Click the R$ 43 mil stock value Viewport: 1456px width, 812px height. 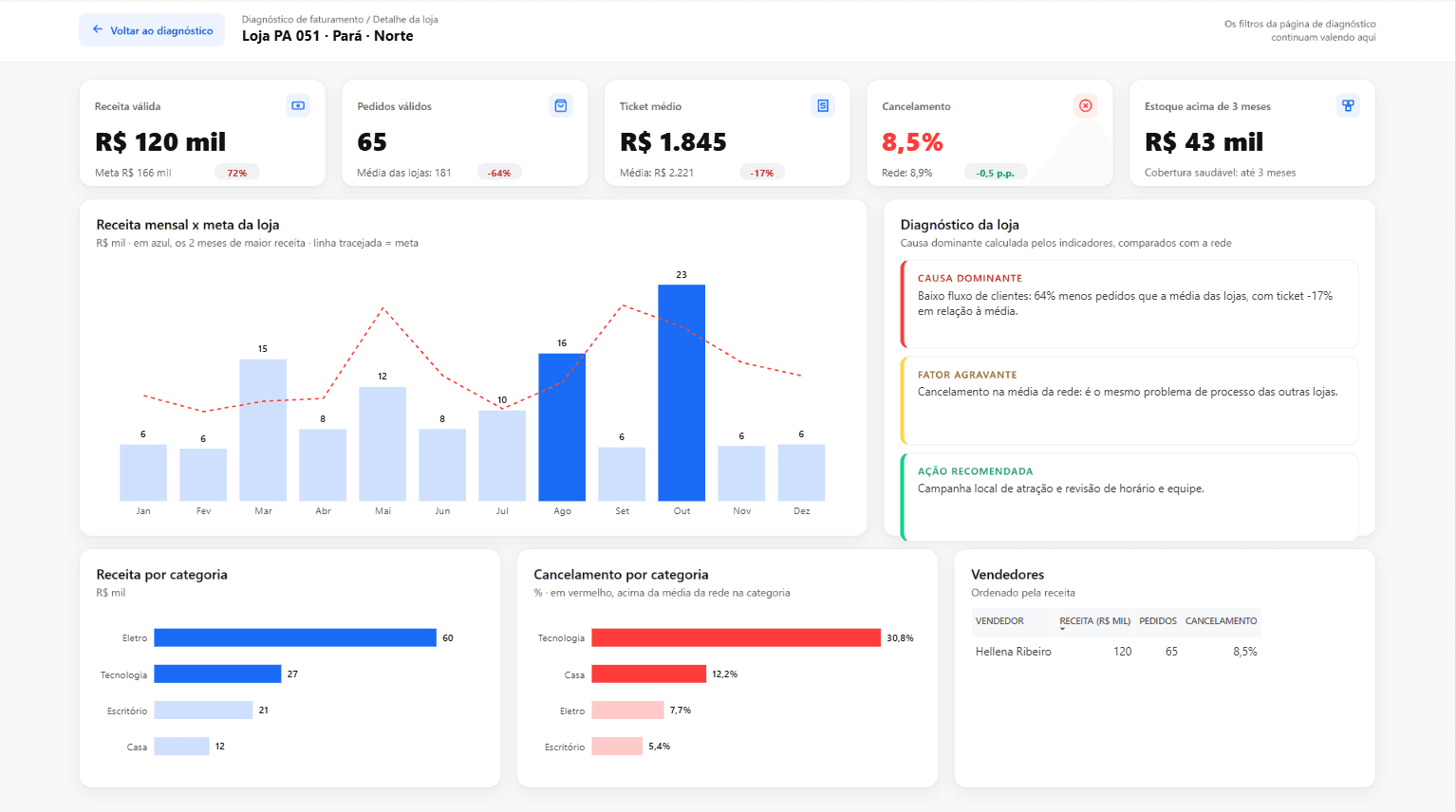[x=1204, y=142]
